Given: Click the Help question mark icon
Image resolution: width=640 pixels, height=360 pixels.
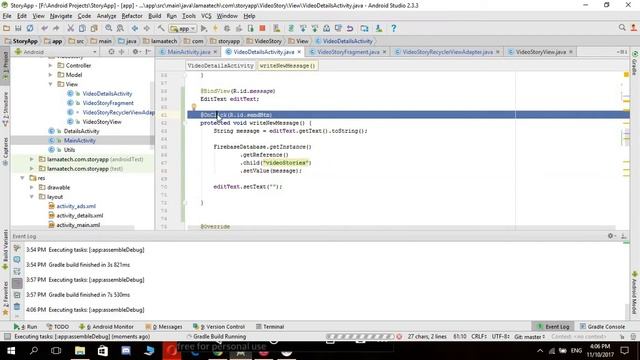Looking at the screenshot, I should click(393, 28).
